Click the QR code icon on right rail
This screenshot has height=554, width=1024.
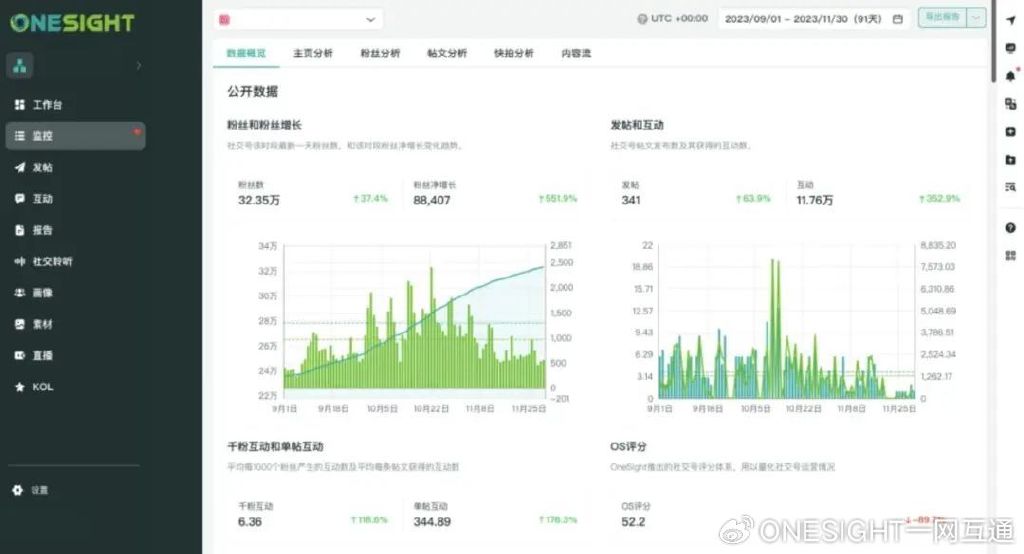coord(1010,255)
